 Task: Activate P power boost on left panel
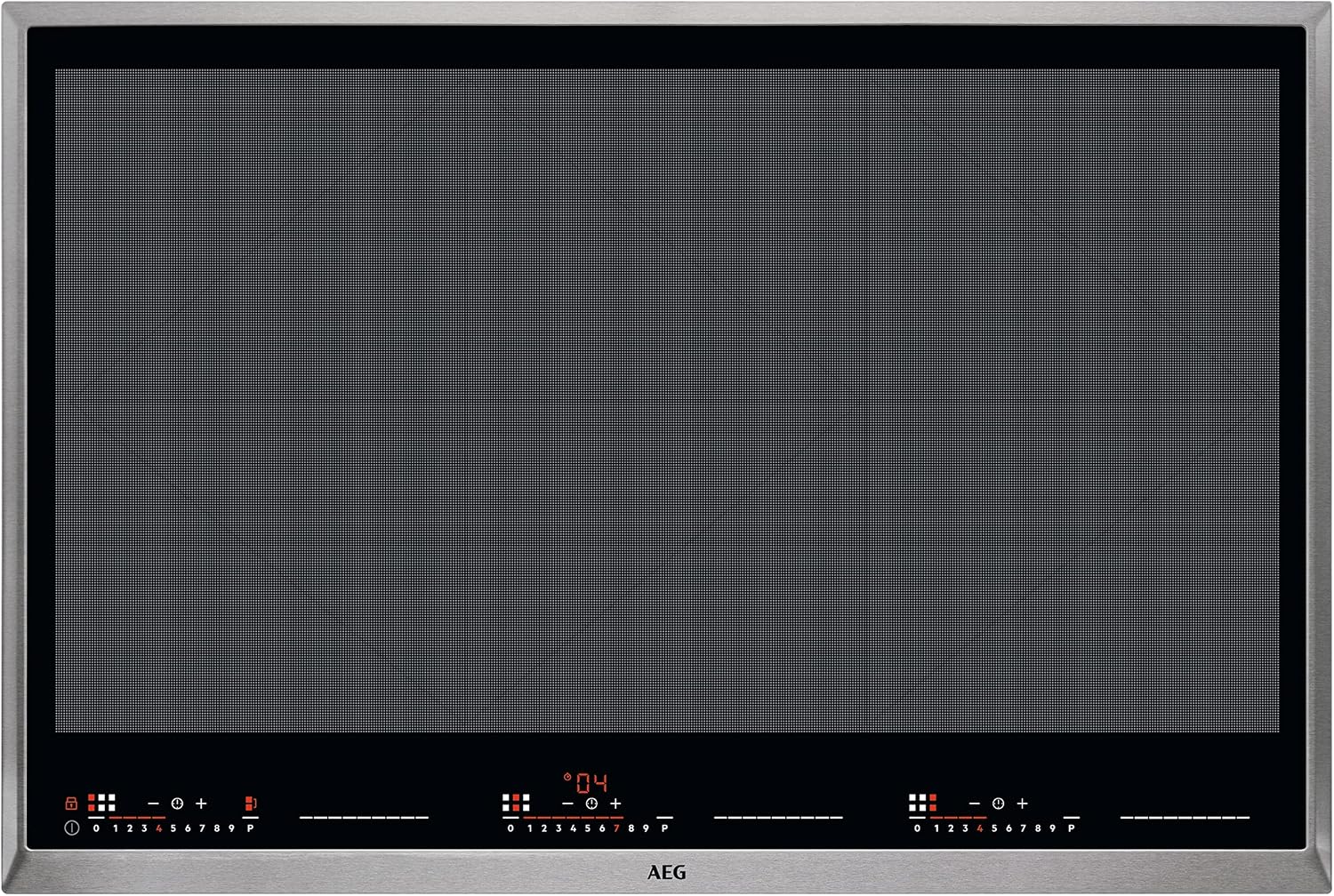250,828
